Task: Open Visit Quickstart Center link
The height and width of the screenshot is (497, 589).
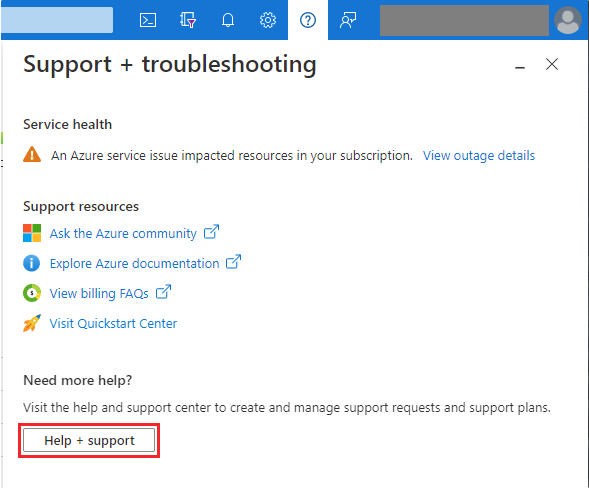Action: 113,323
